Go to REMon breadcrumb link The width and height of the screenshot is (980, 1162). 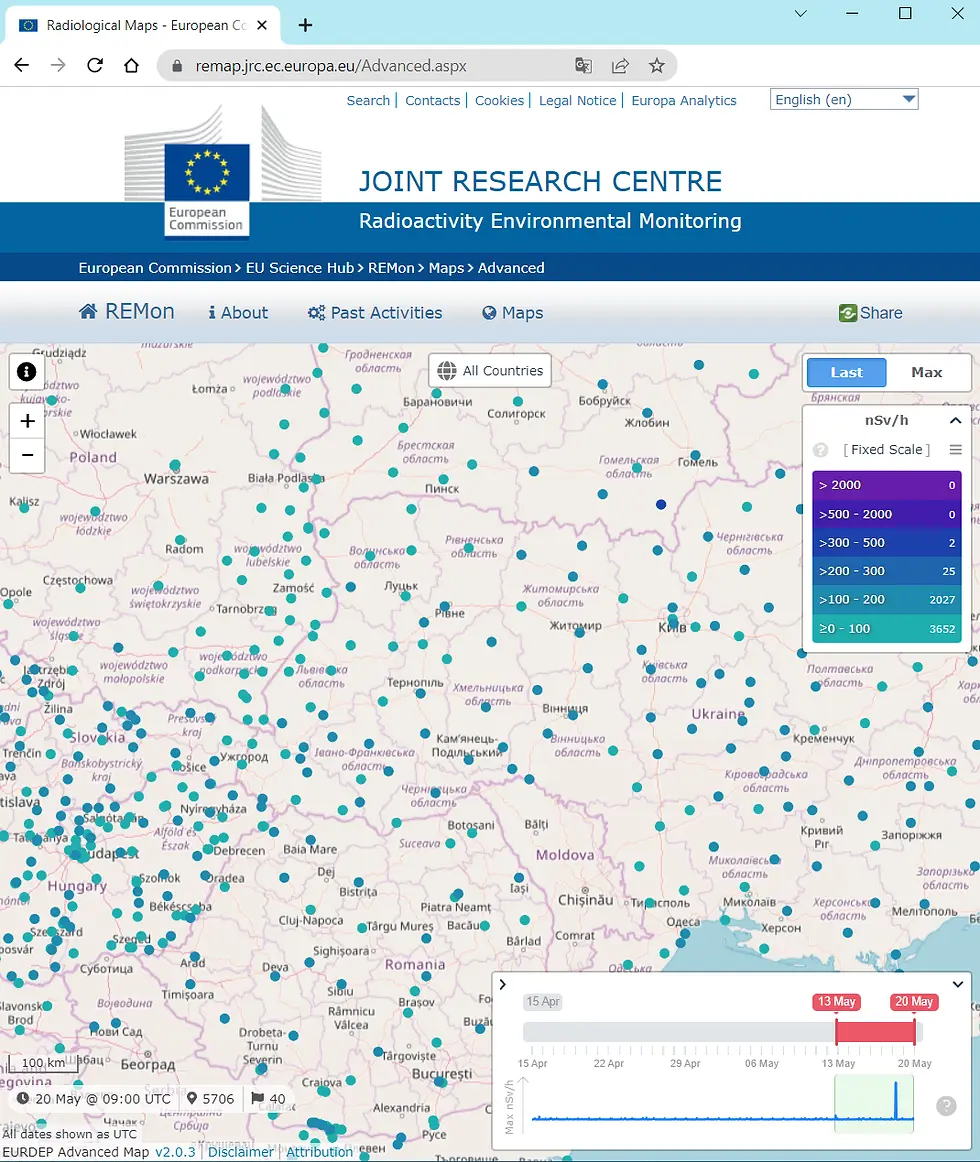(x=391, y=268)
